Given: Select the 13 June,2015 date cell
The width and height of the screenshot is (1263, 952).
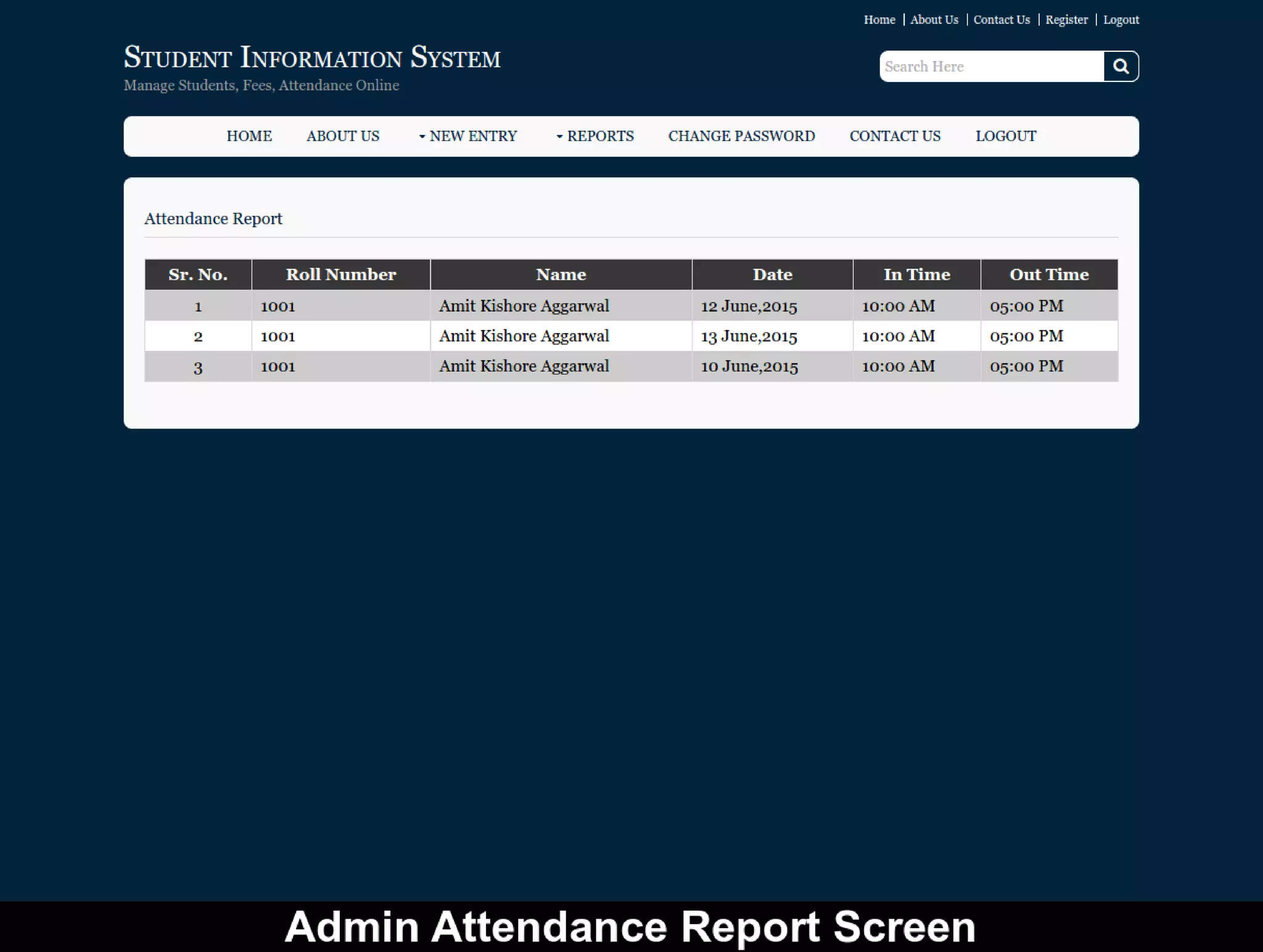Looking at the screenshot, I should (x=773, y=336).
